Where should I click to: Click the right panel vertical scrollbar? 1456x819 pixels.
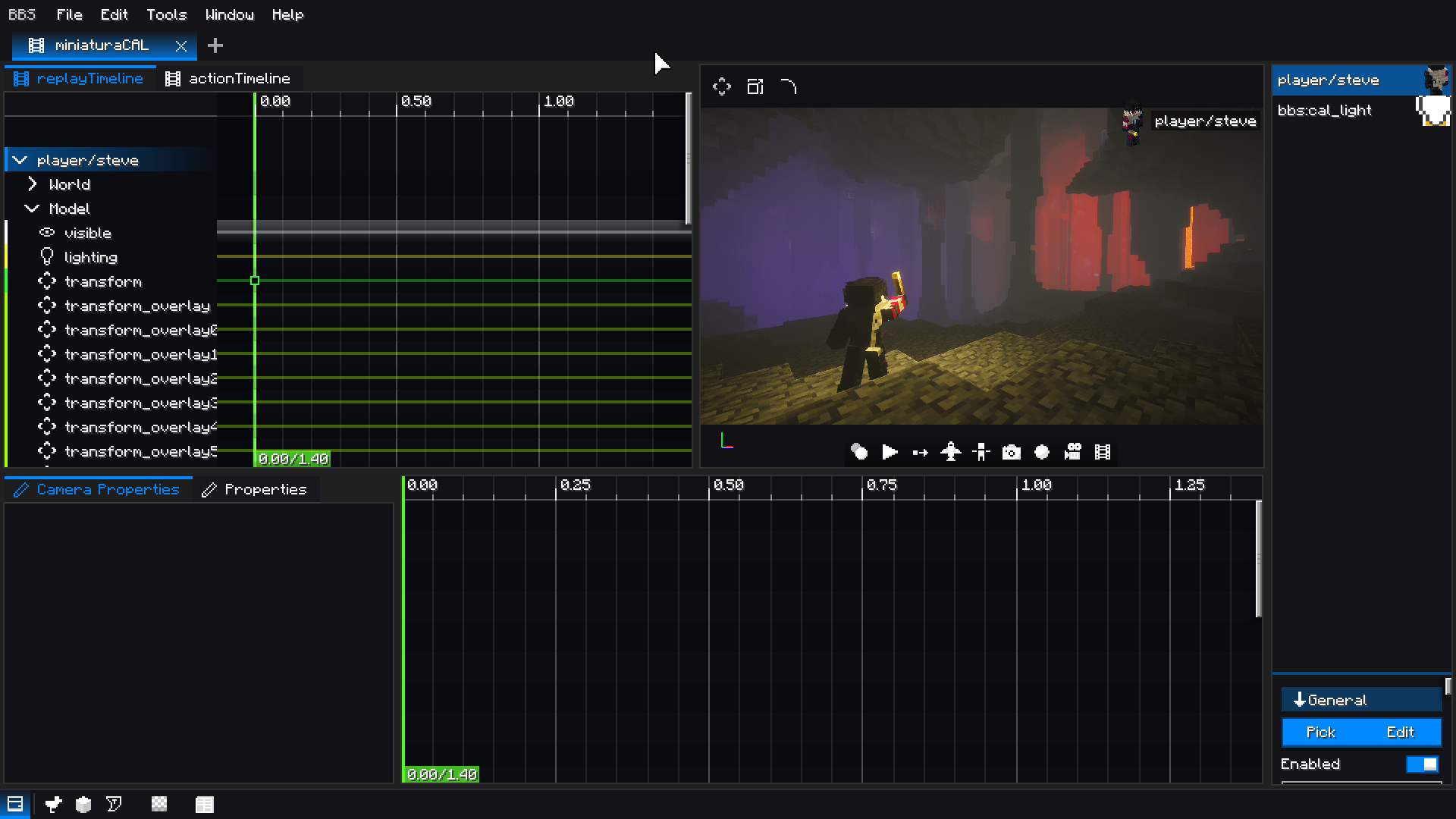point(1448,686)
